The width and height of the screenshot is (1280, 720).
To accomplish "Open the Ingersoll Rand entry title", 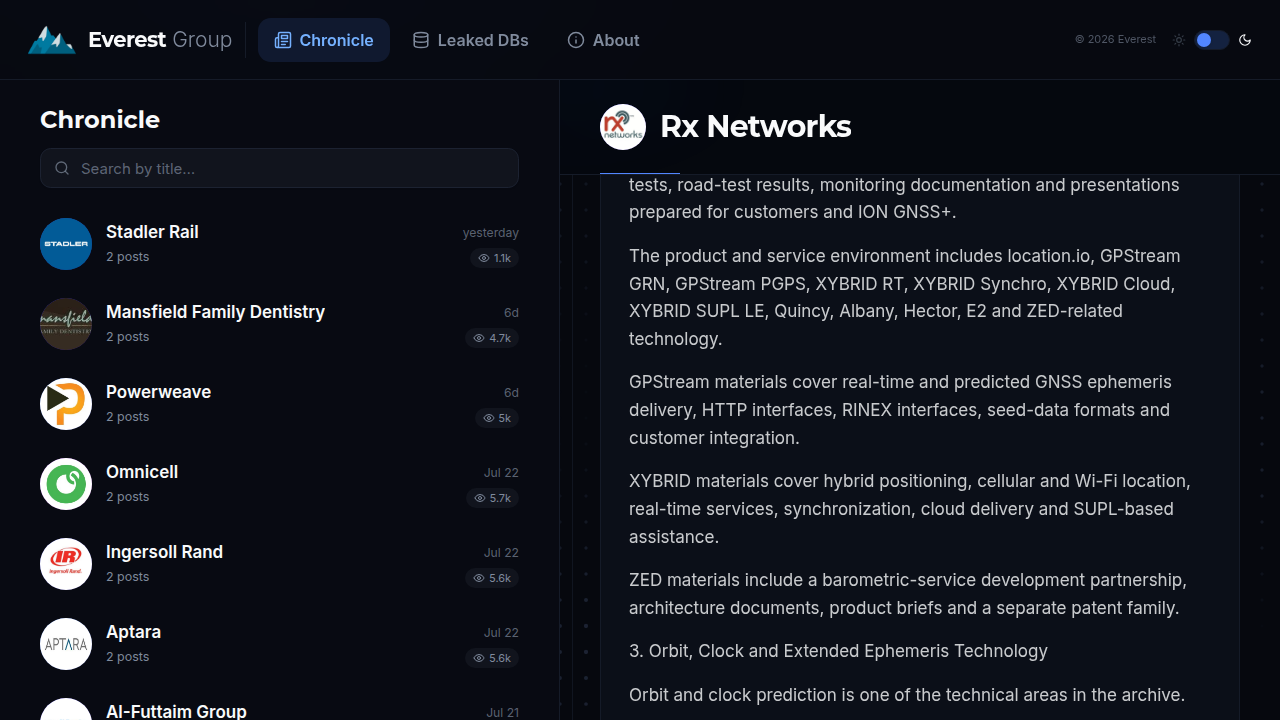I will [164, 552].
